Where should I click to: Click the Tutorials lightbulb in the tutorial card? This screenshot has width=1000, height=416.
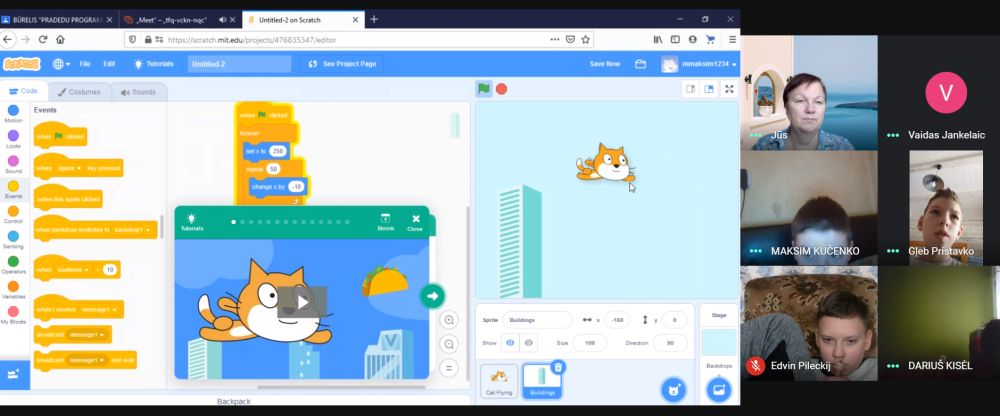(191, 222)
